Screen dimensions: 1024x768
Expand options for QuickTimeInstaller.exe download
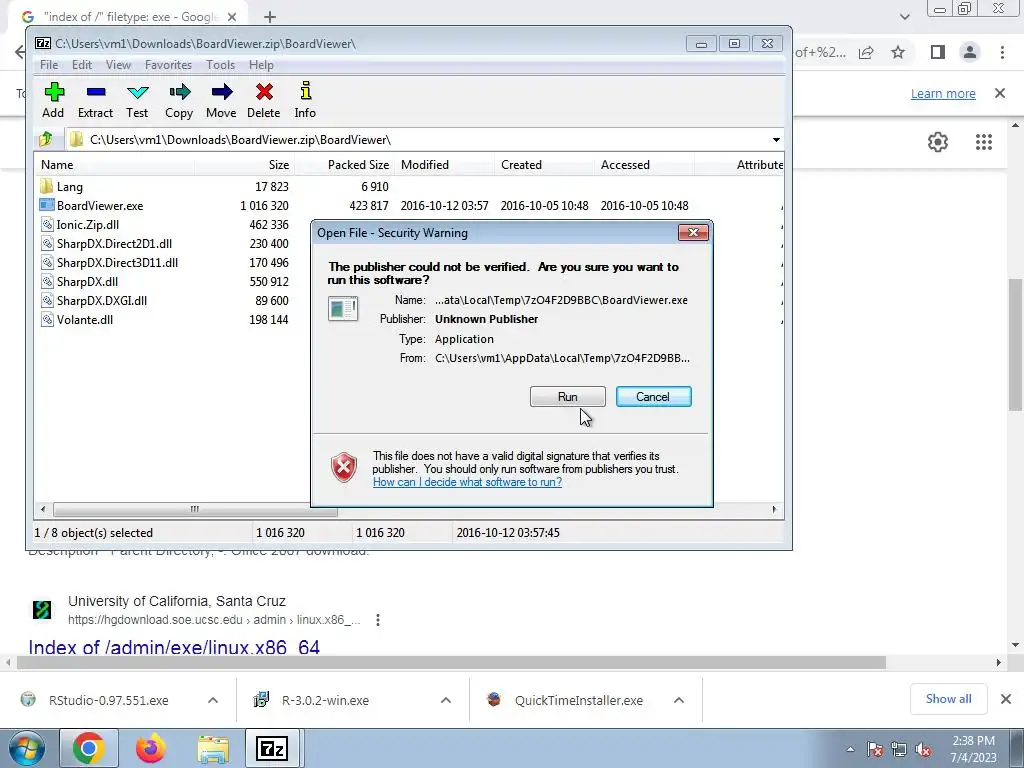(679, 700)
